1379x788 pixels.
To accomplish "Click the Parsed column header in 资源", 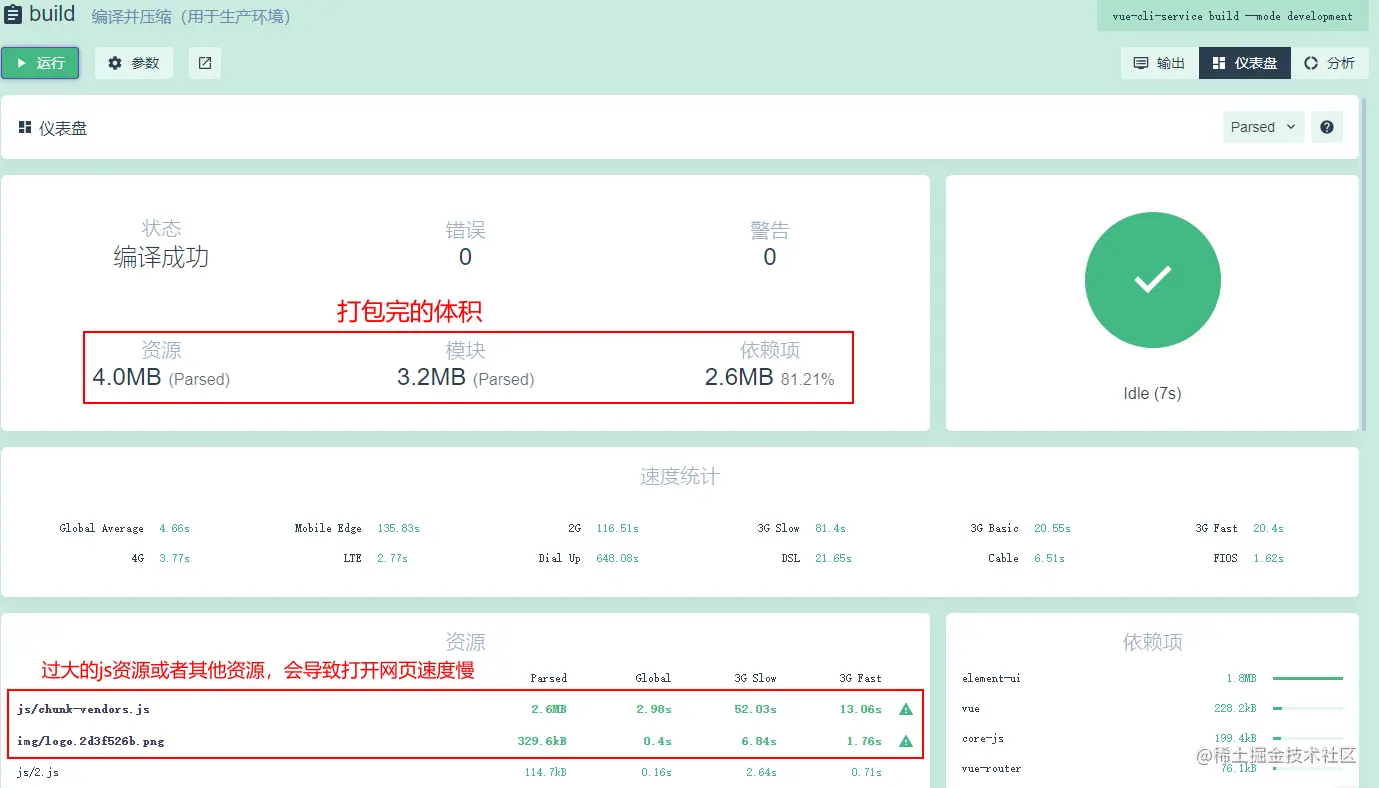I will click(549, 678).
